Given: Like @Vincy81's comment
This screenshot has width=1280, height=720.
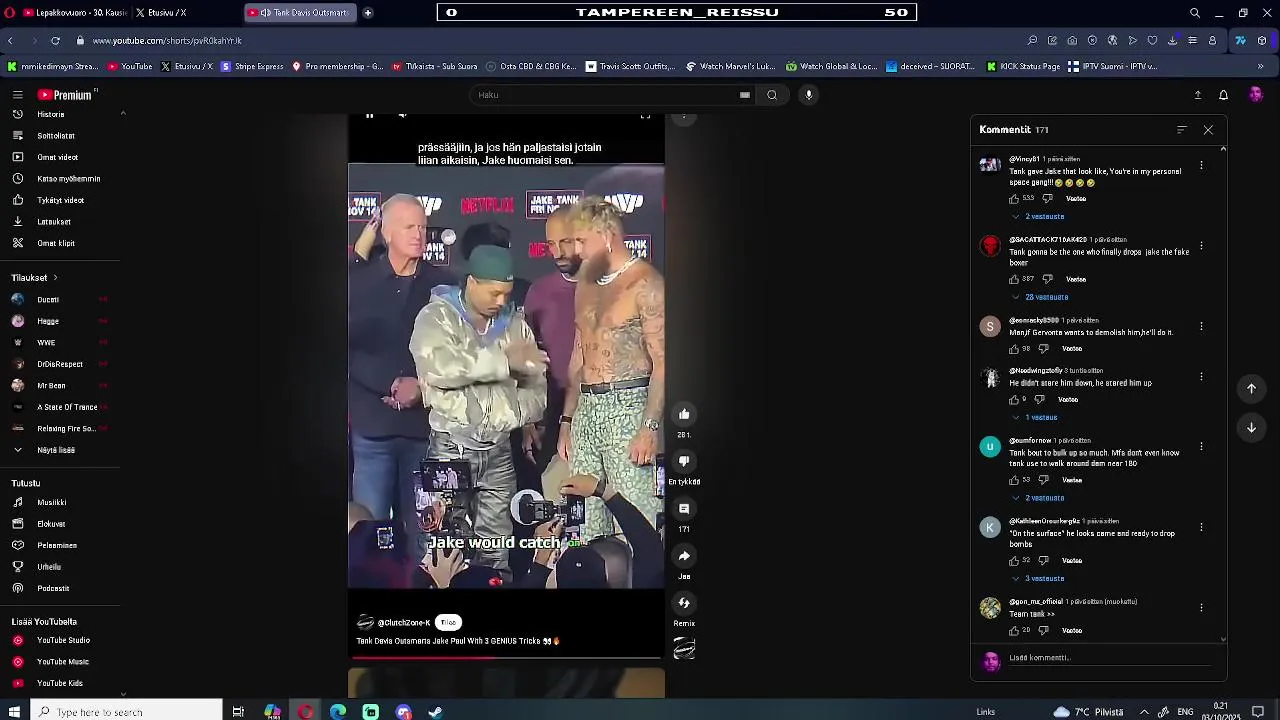Looking at the screenshot, I should pos(1014,199).
